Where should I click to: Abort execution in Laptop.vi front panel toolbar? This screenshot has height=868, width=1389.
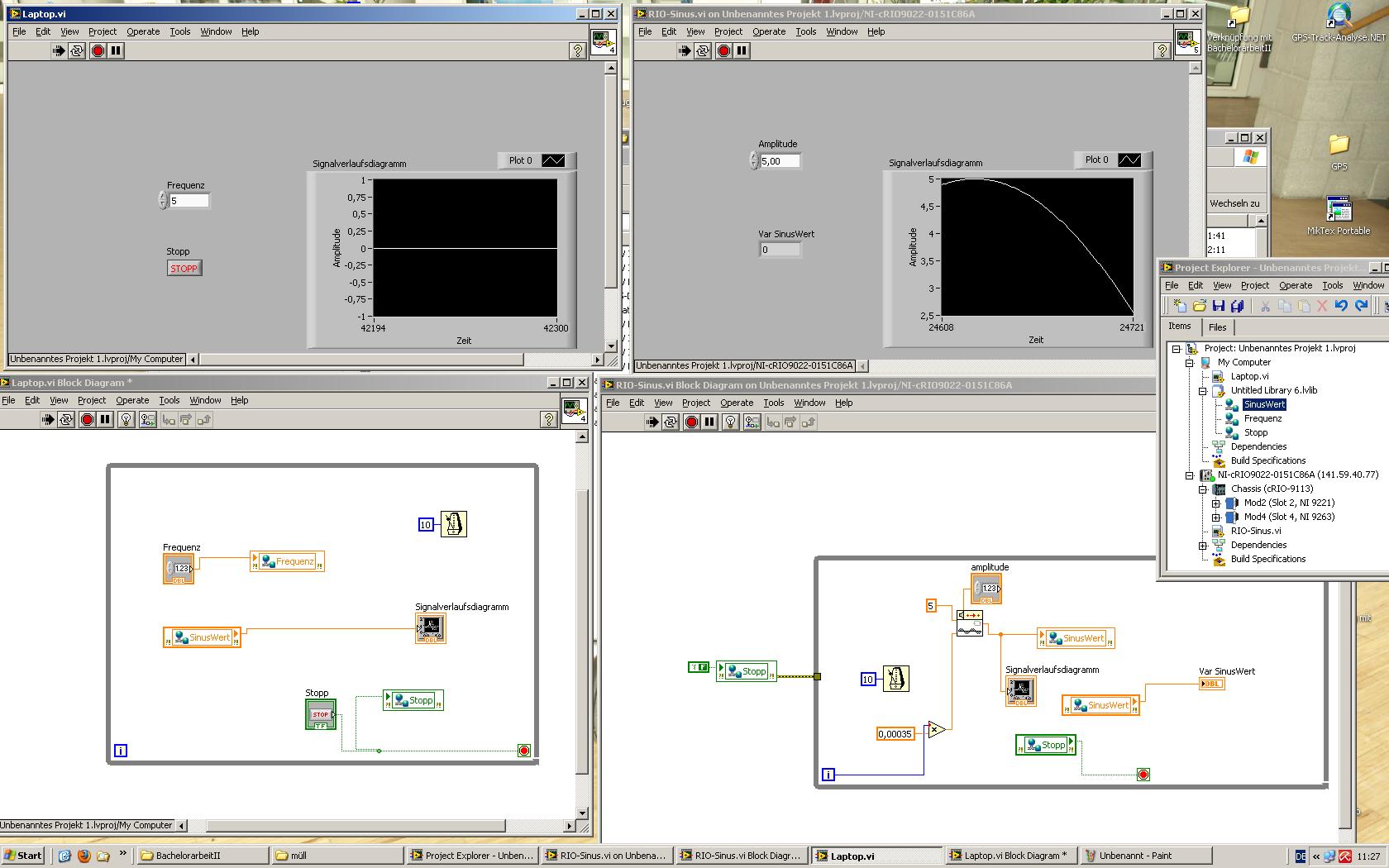pyautogui.click(x=98, y=50)
